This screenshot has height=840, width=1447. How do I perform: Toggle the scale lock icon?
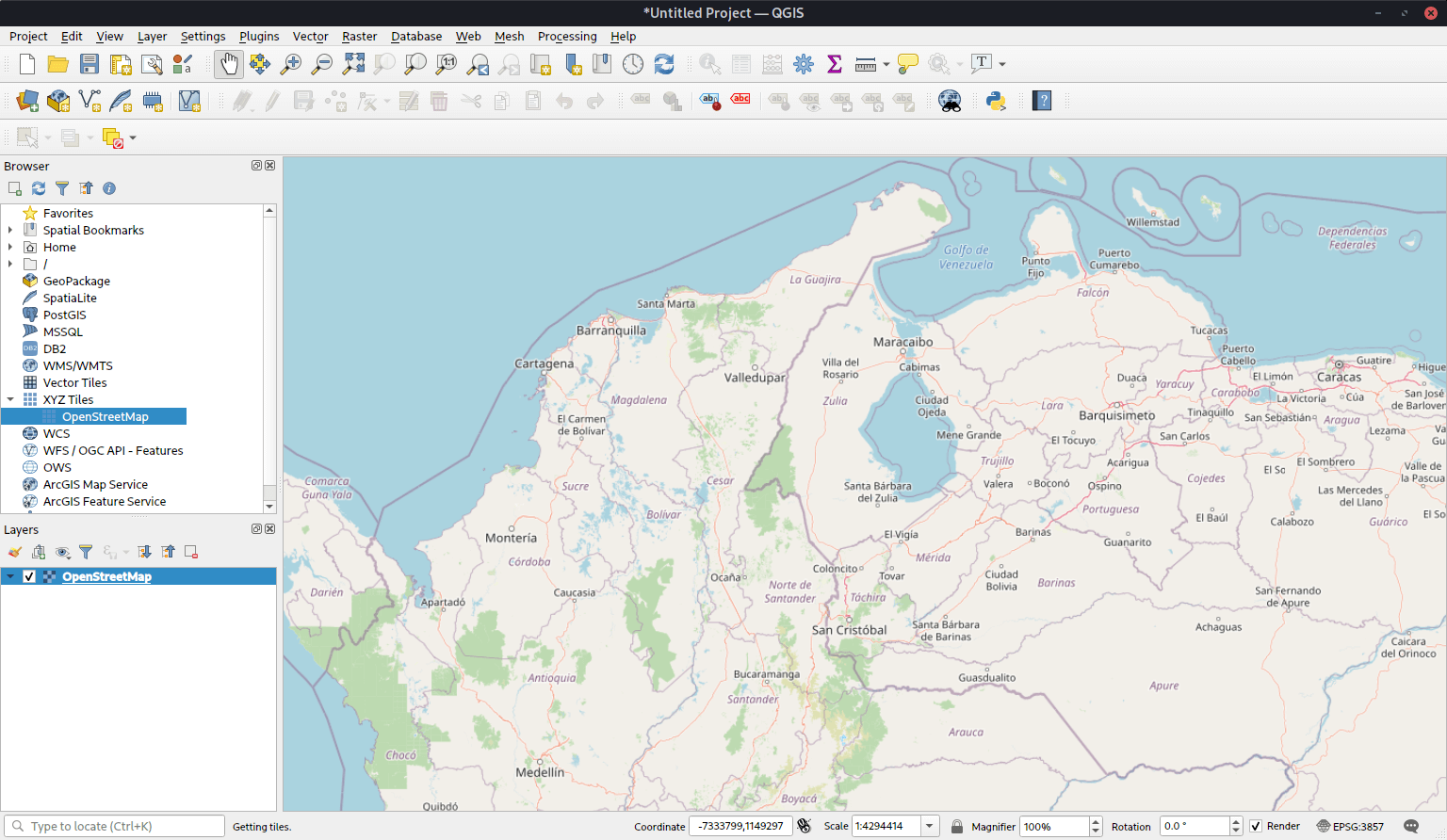pyautogui.click(x=957, y=826)
